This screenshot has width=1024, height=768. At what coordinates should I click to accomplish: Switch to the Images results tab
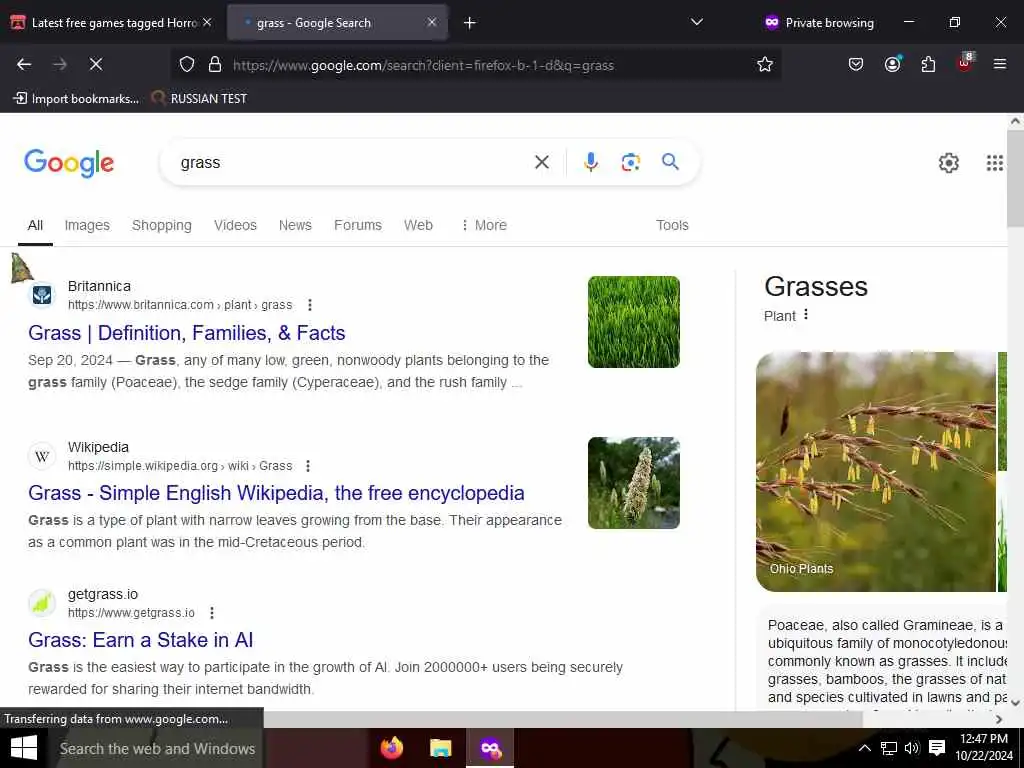pyautogui.click(x=87, y=225)
